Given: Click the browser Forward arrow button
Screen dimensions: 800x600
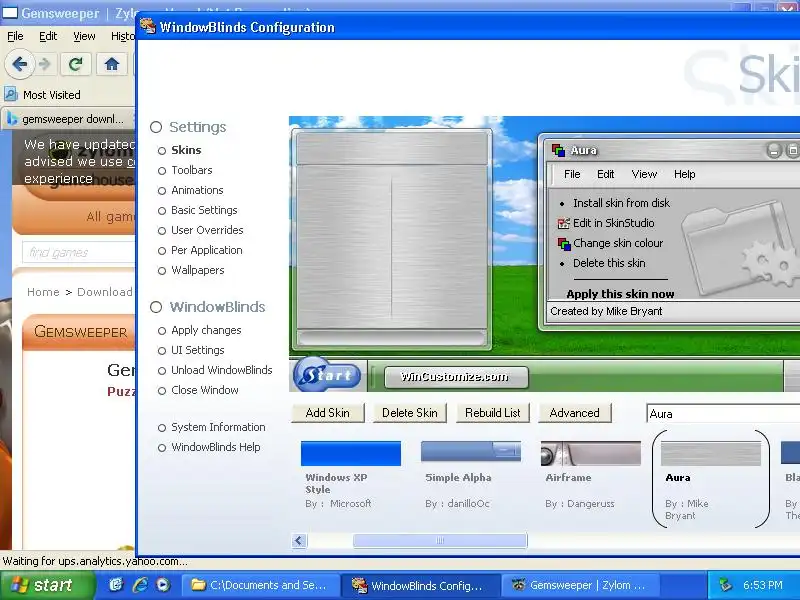Looking at the screenshot, I should [x=45, y=64].
